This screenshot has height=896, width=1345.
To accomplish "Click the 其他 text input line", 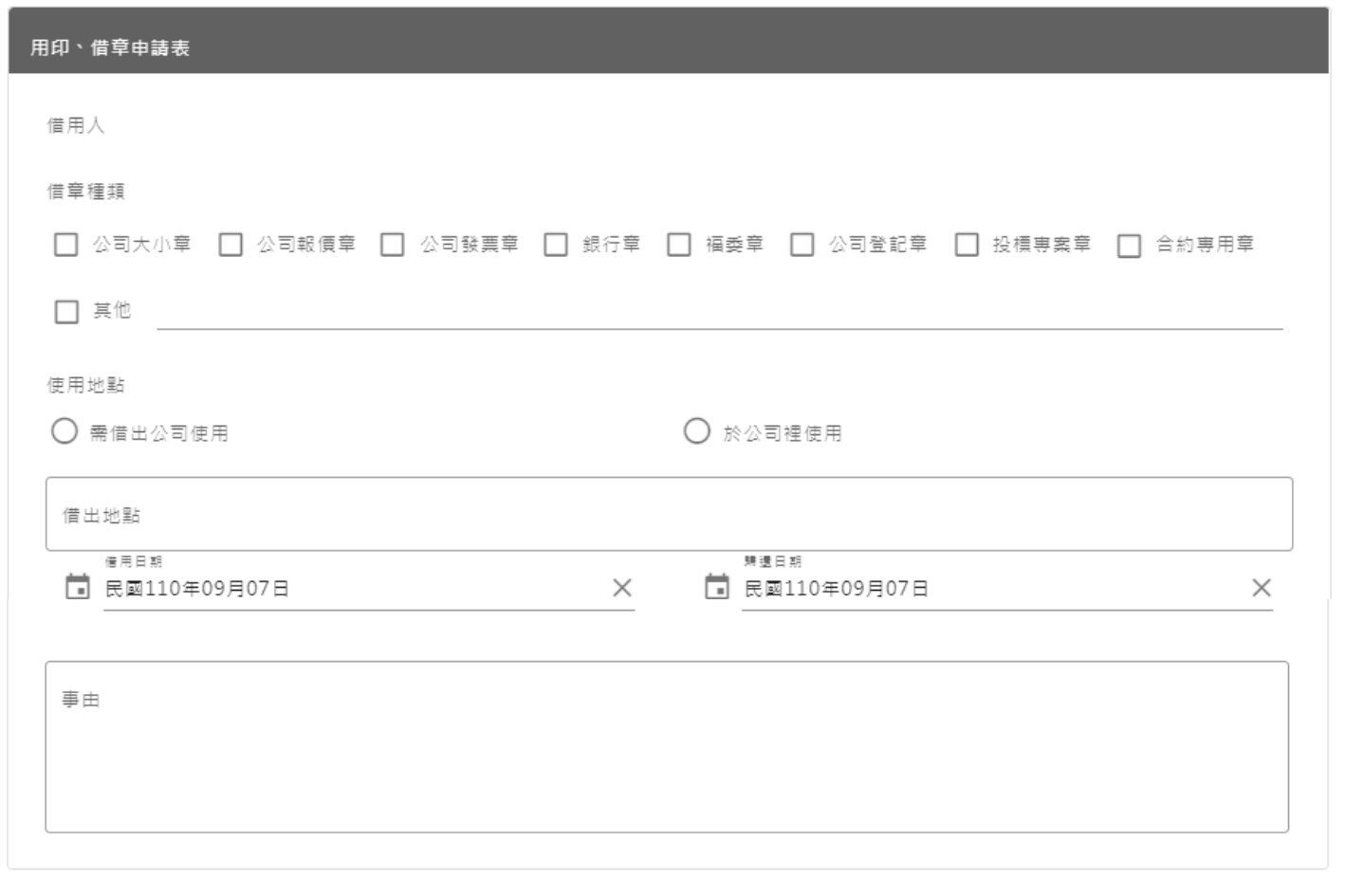I will pos(719,313).
